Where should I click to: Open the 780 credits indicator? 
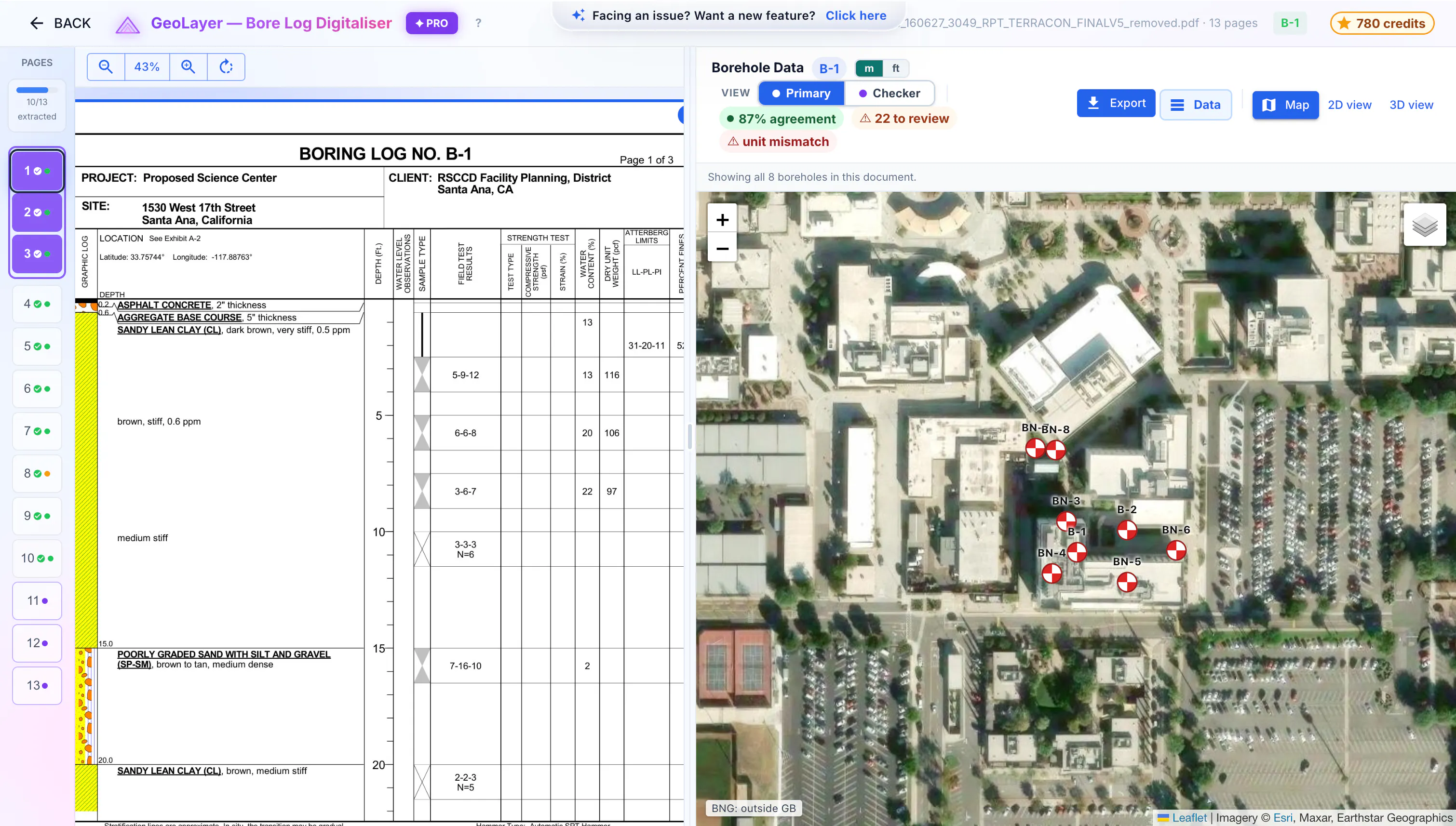click(1382, 23)
